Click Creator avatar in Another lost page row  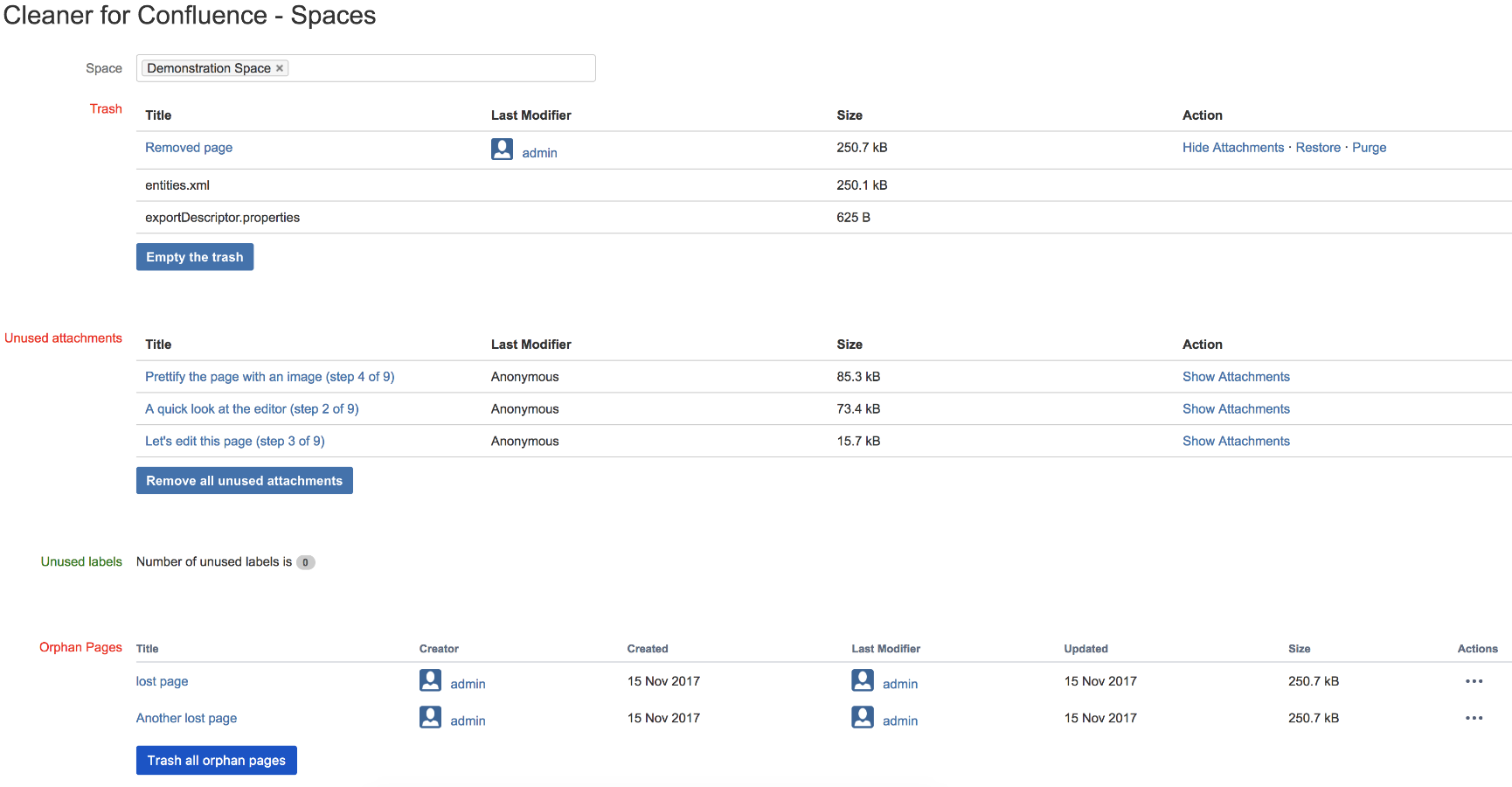coord(430,717)
